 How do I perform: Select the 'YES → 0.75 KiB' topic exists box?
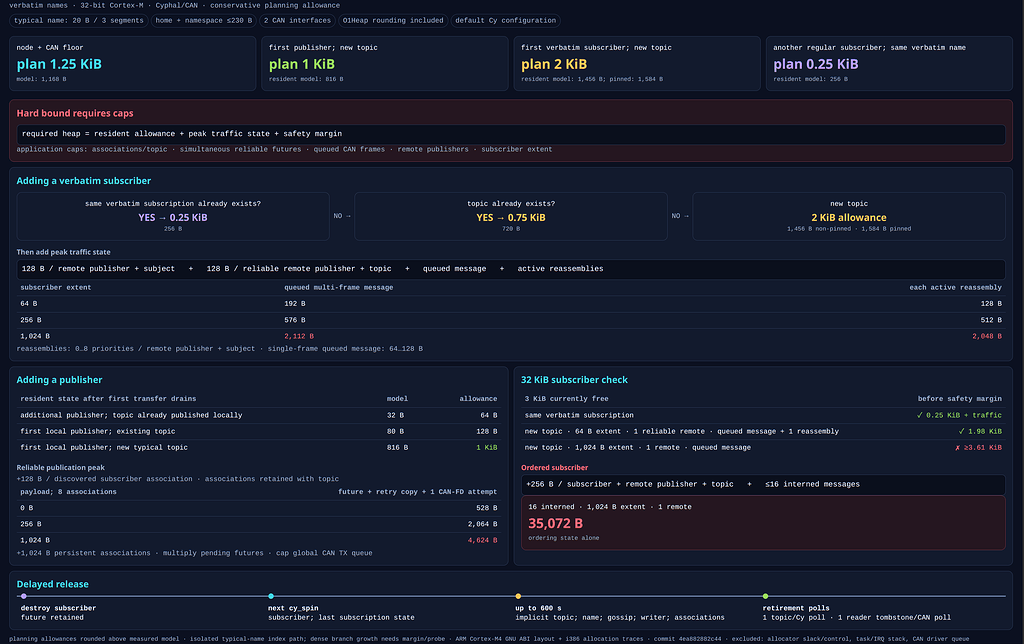511,216
